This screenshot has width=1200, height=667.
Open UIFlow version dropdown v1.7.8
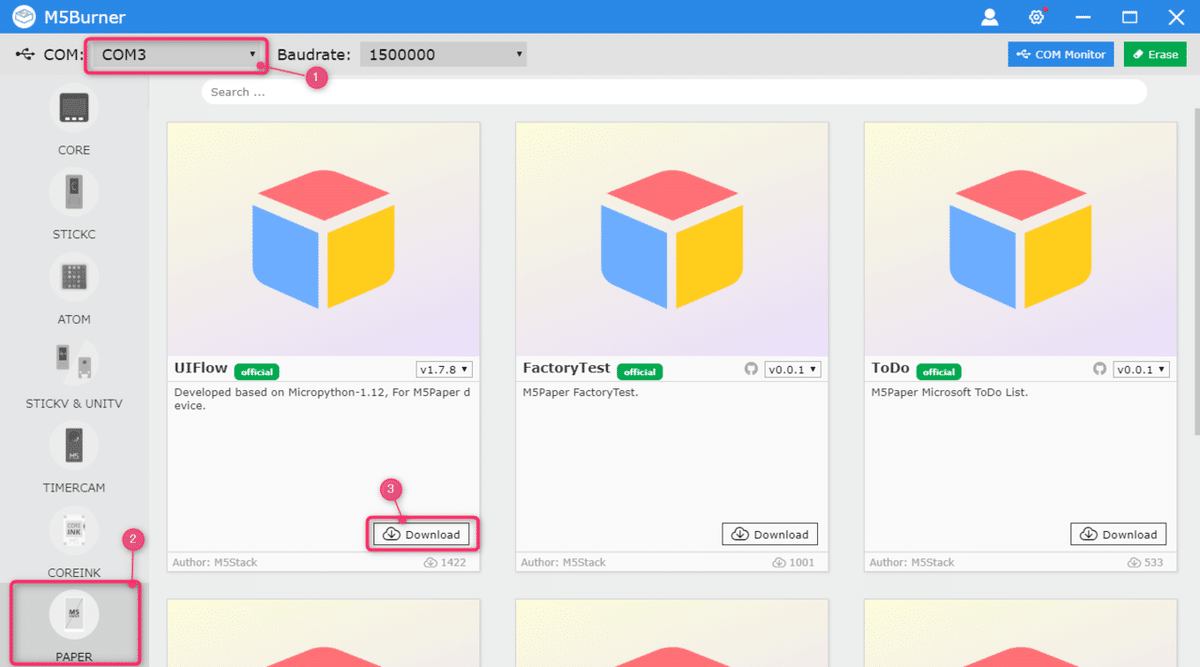[x=444, y=369]
